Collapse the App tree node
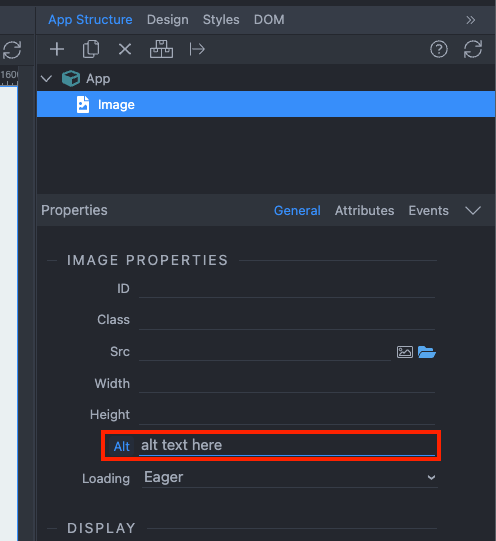Viewport: 496px width, 541px height. (46, 79)
